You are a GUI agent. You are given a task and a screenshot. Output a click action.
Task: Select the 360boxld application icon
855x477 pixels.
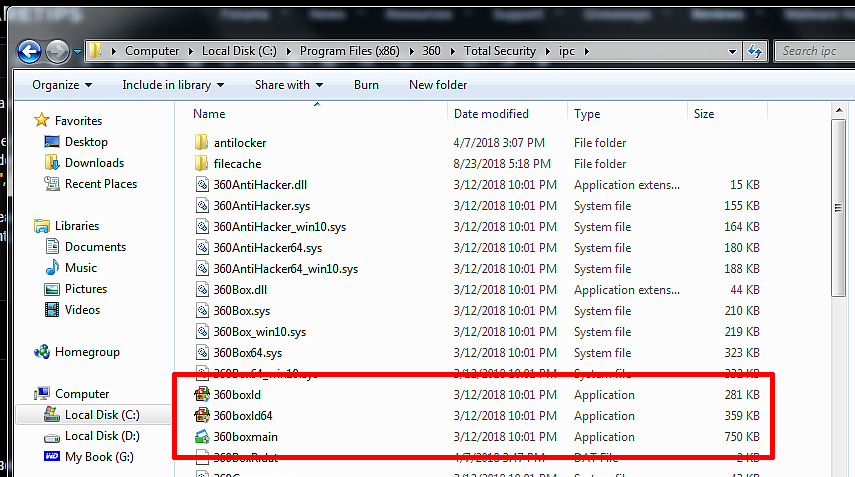[x=202, y=394]
